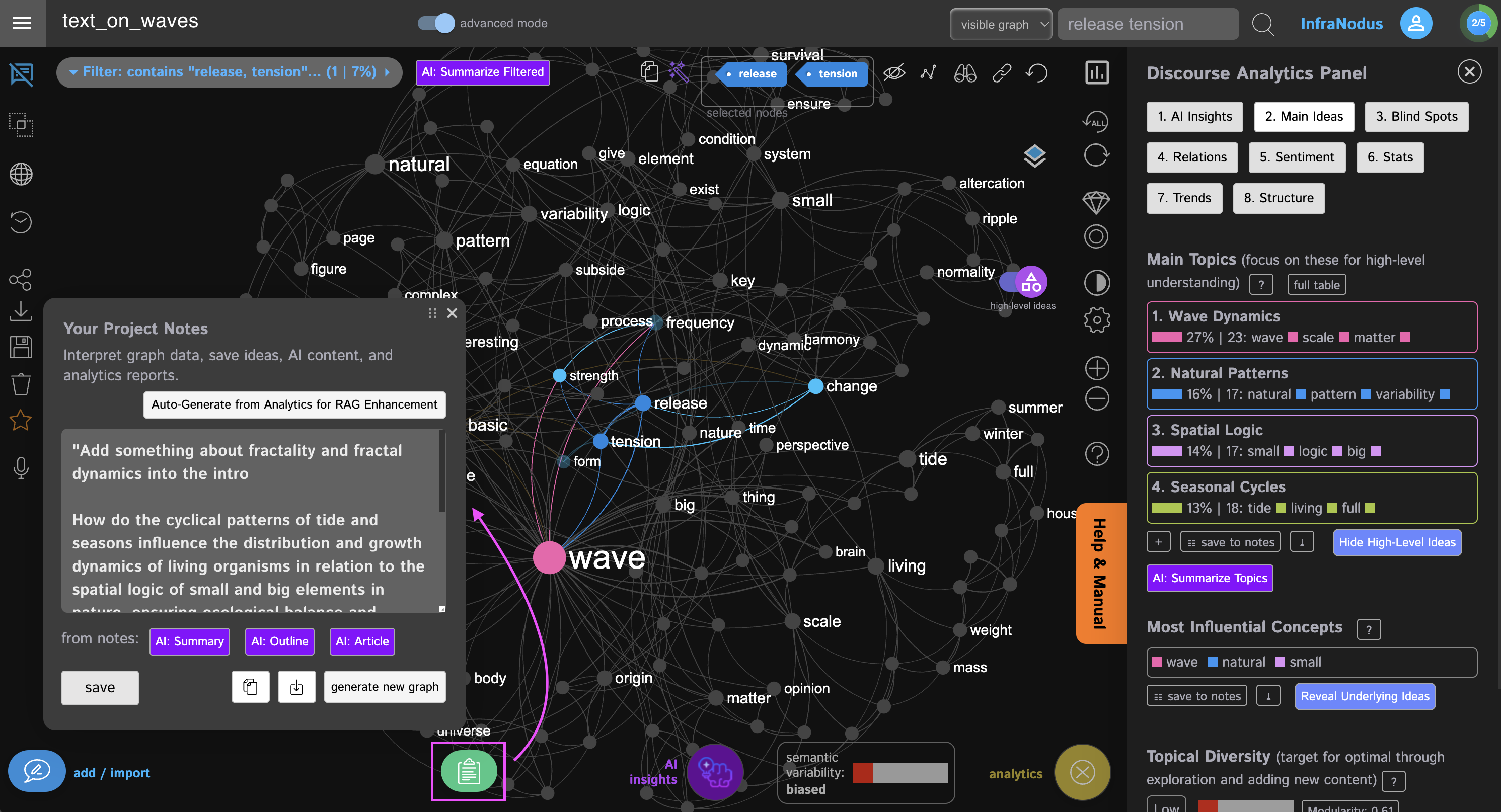Click Reveal Underlying Ideas button

[1365, 696]
